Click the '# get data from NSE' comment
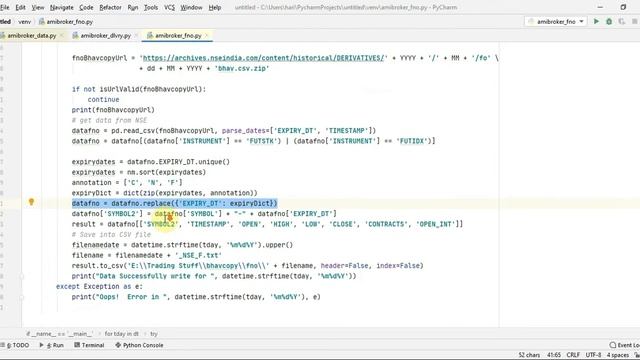The height and width of the screenshot is (360, 640). point(109,120)
